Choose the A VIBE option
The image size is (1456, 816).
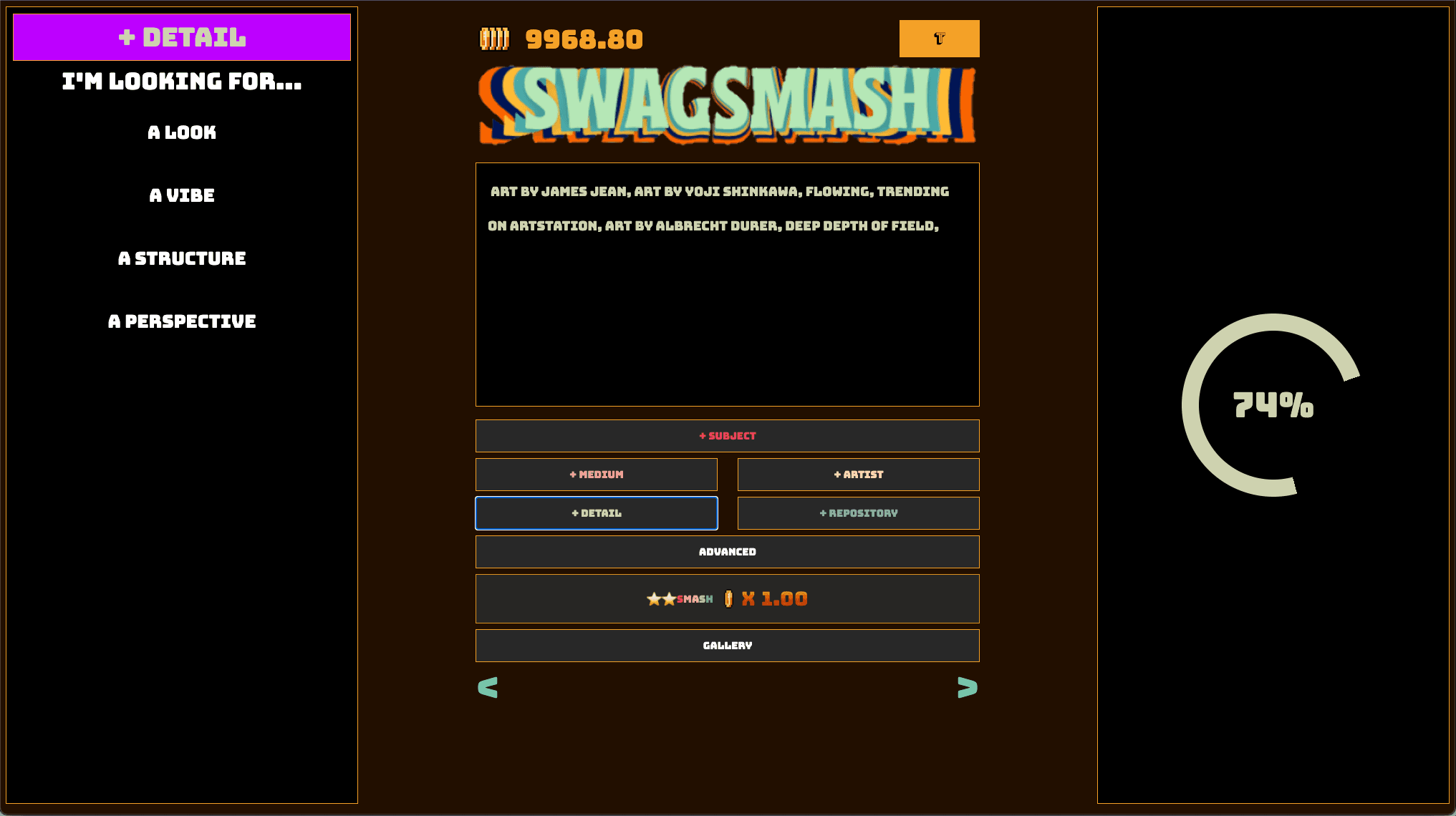coord(182,195)
